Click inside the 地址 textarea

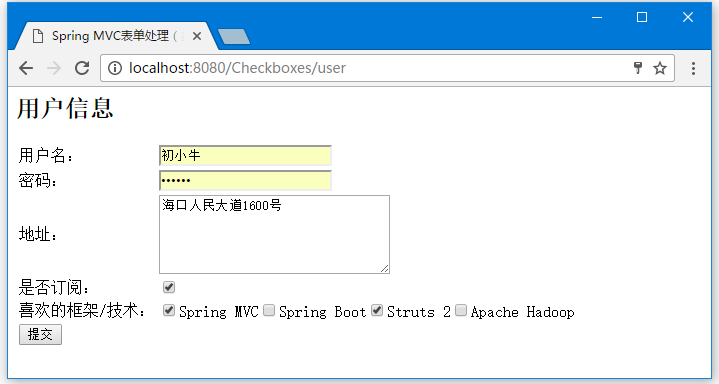(274, 234)
